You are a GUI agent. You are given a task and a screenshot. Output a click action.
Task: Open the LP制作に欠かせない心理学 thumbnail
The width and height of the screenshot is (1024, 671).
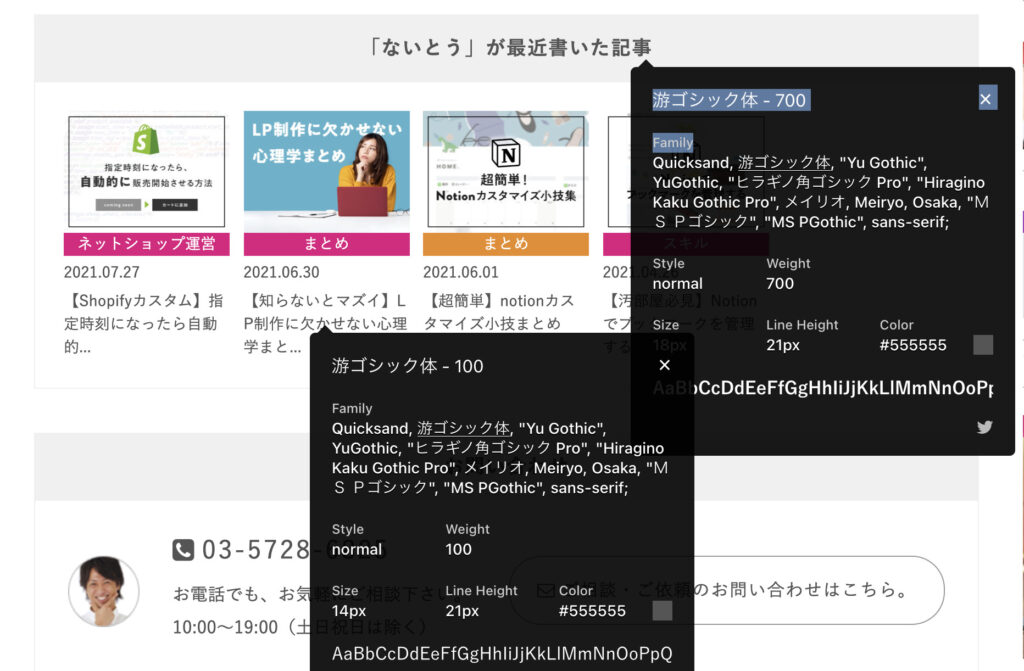pos(326,170)
